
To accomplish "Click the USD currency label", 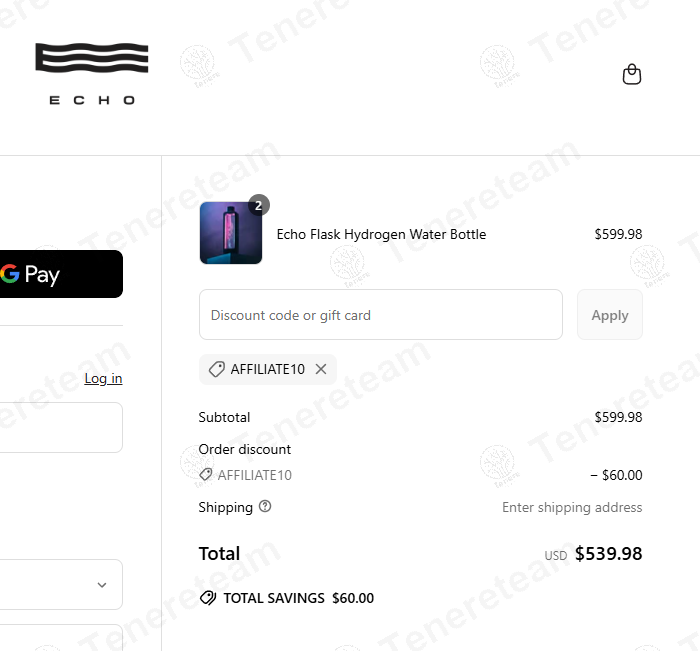I will click(555, 556).
